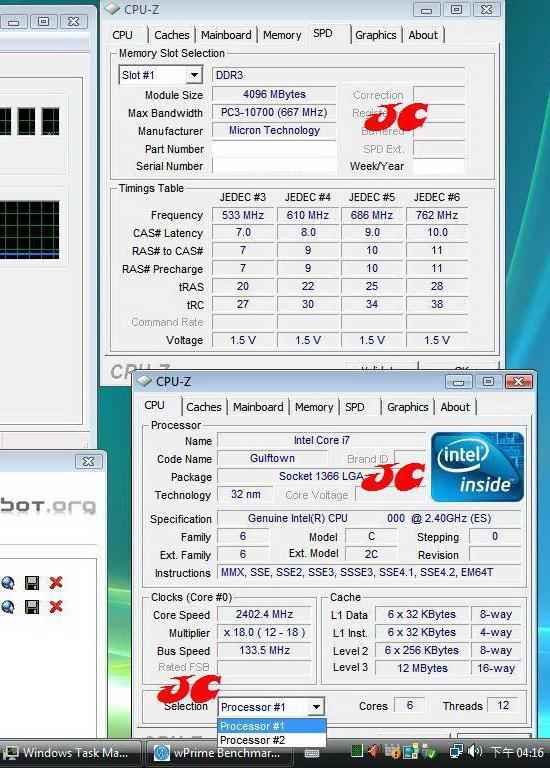The image size is (550, 768).
Task: Click the floppy save icon in the lower wPrime score row
Action: [x=32, y=607]
